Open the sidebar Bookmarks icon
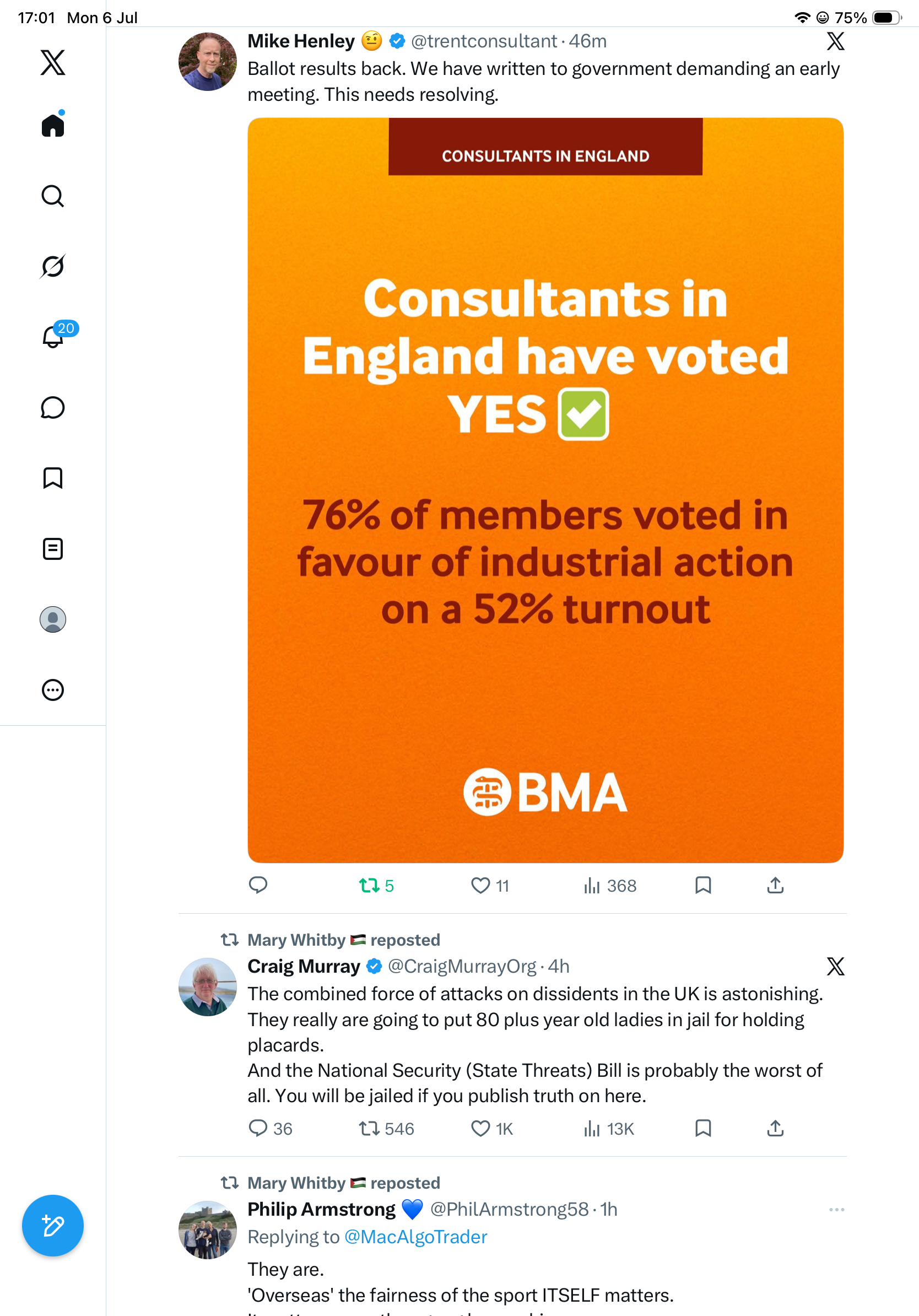Image resolution: width=919 pixels, height=1316 pixels. (53, 477)
